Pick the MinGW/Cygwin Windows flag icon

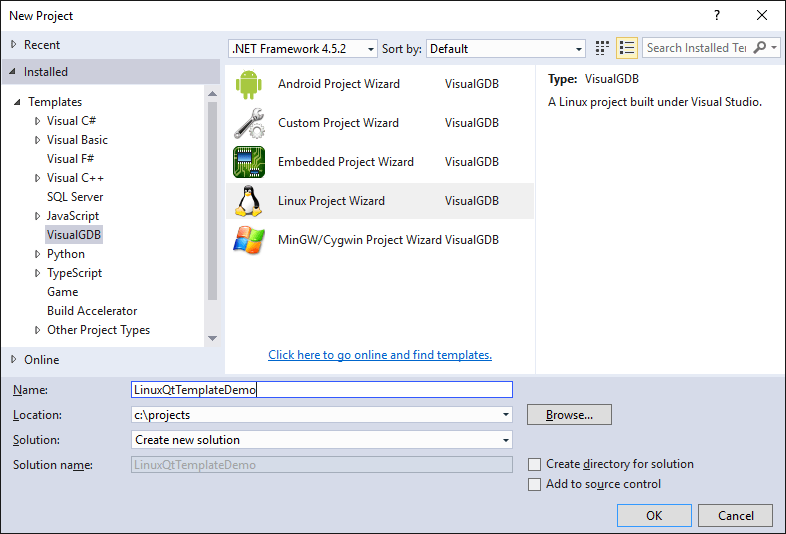coord(249,240)
